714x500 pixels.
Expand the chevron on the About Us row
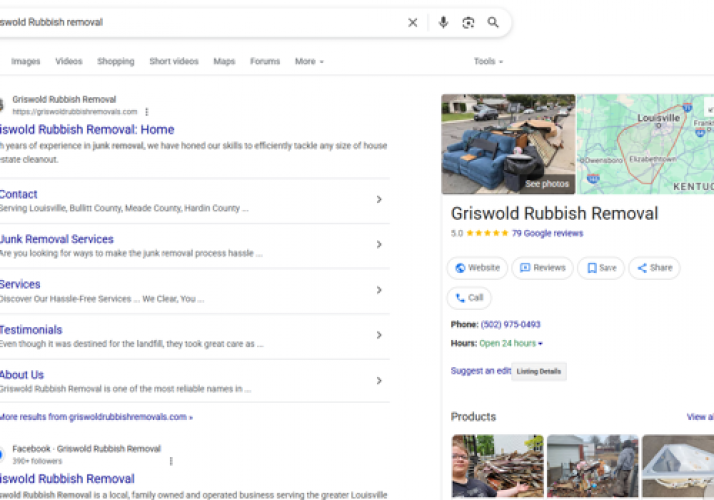tap(379, 381)
